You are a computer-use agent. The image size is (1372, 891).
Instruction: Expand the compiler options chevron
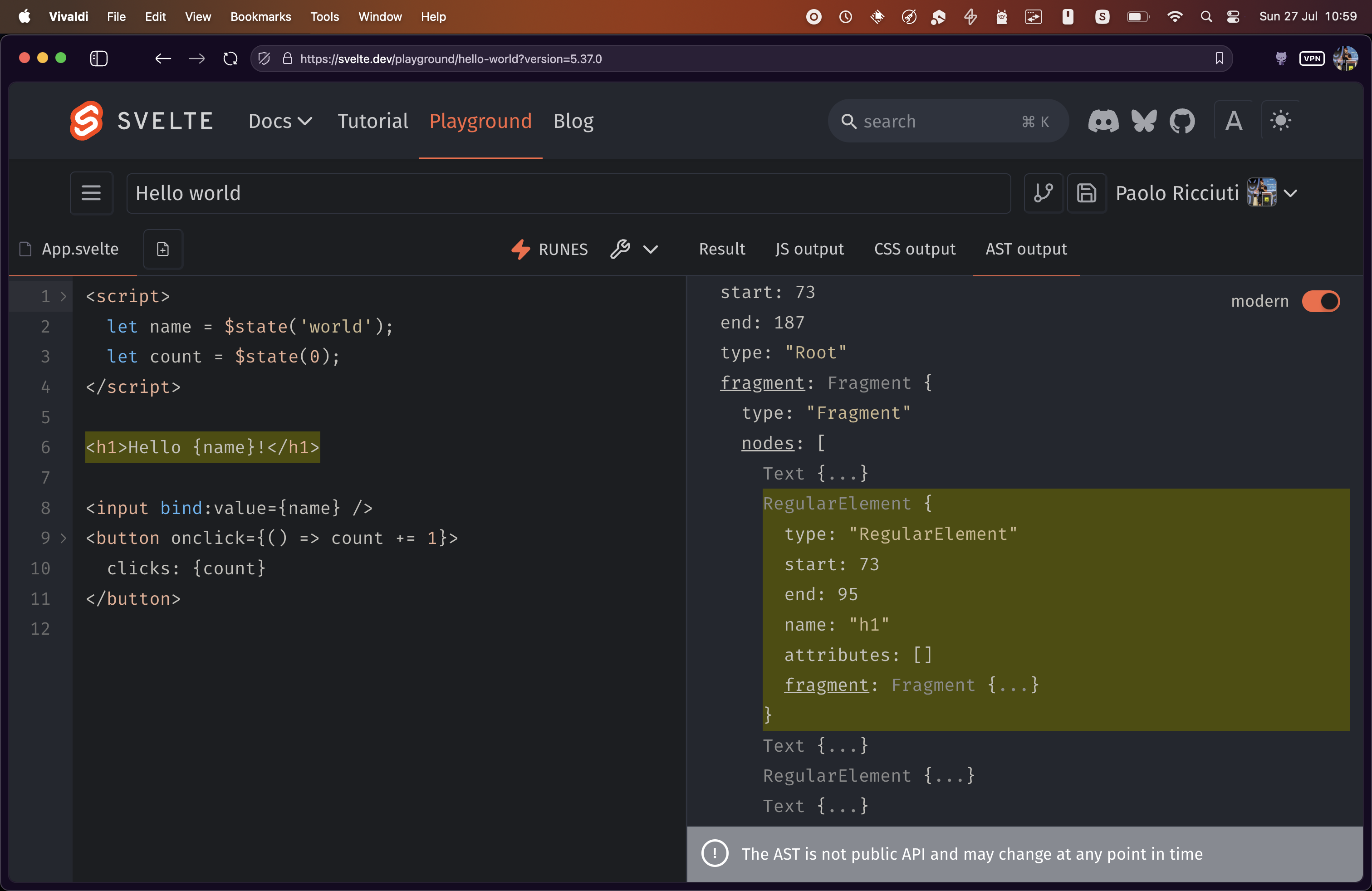pos(651,249)
